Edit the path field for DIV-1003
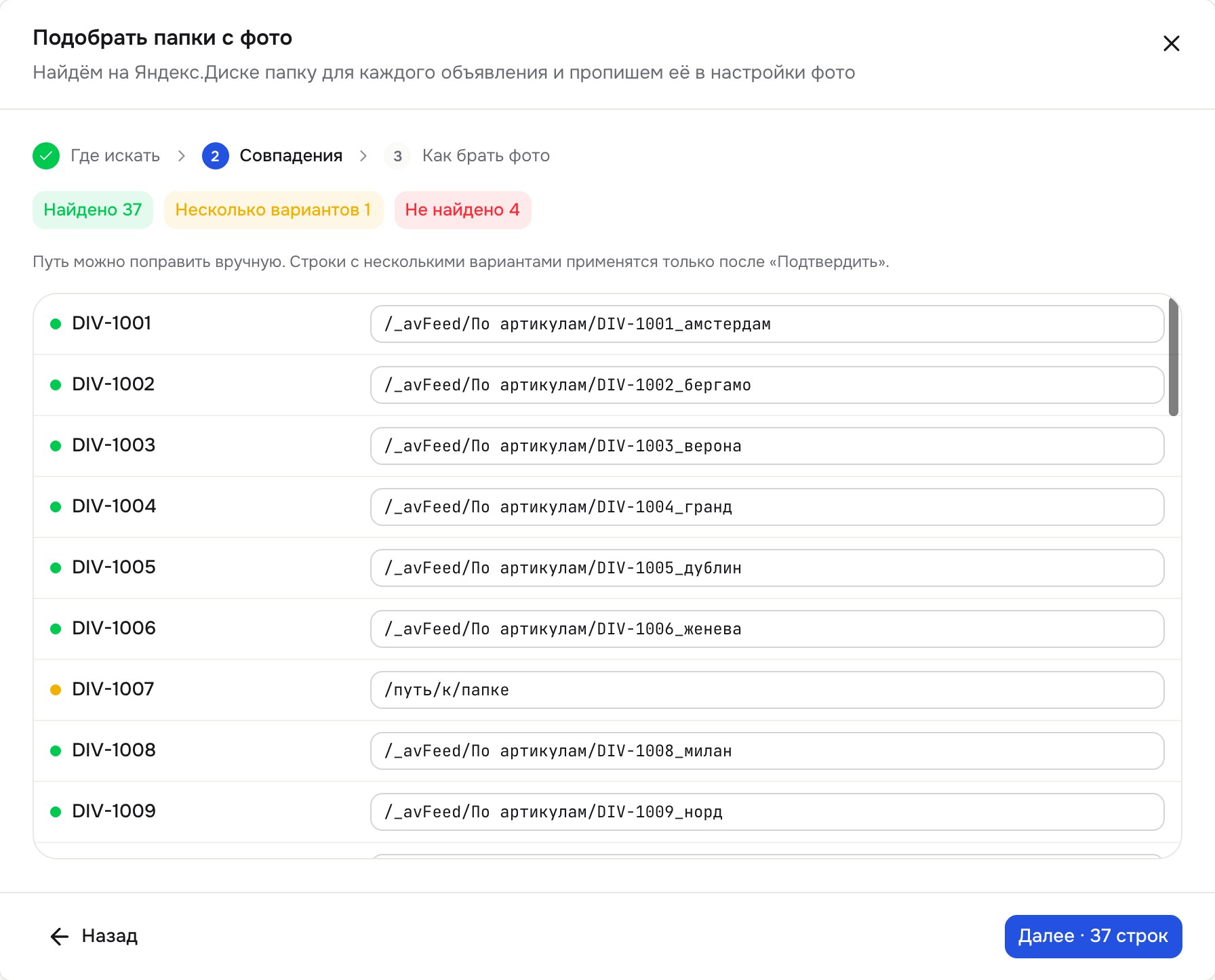Image resolution: width=1215 pixels, height=980 pixels. pos(767,446)
